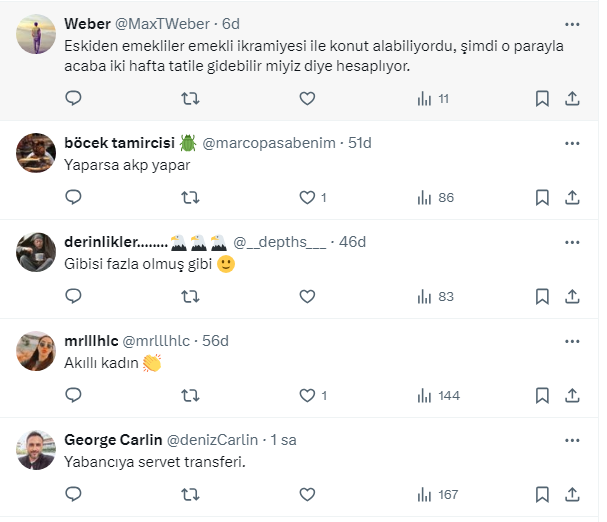
Task: Click the mrlllhlc profile avatar
Action: pos(36,350)
